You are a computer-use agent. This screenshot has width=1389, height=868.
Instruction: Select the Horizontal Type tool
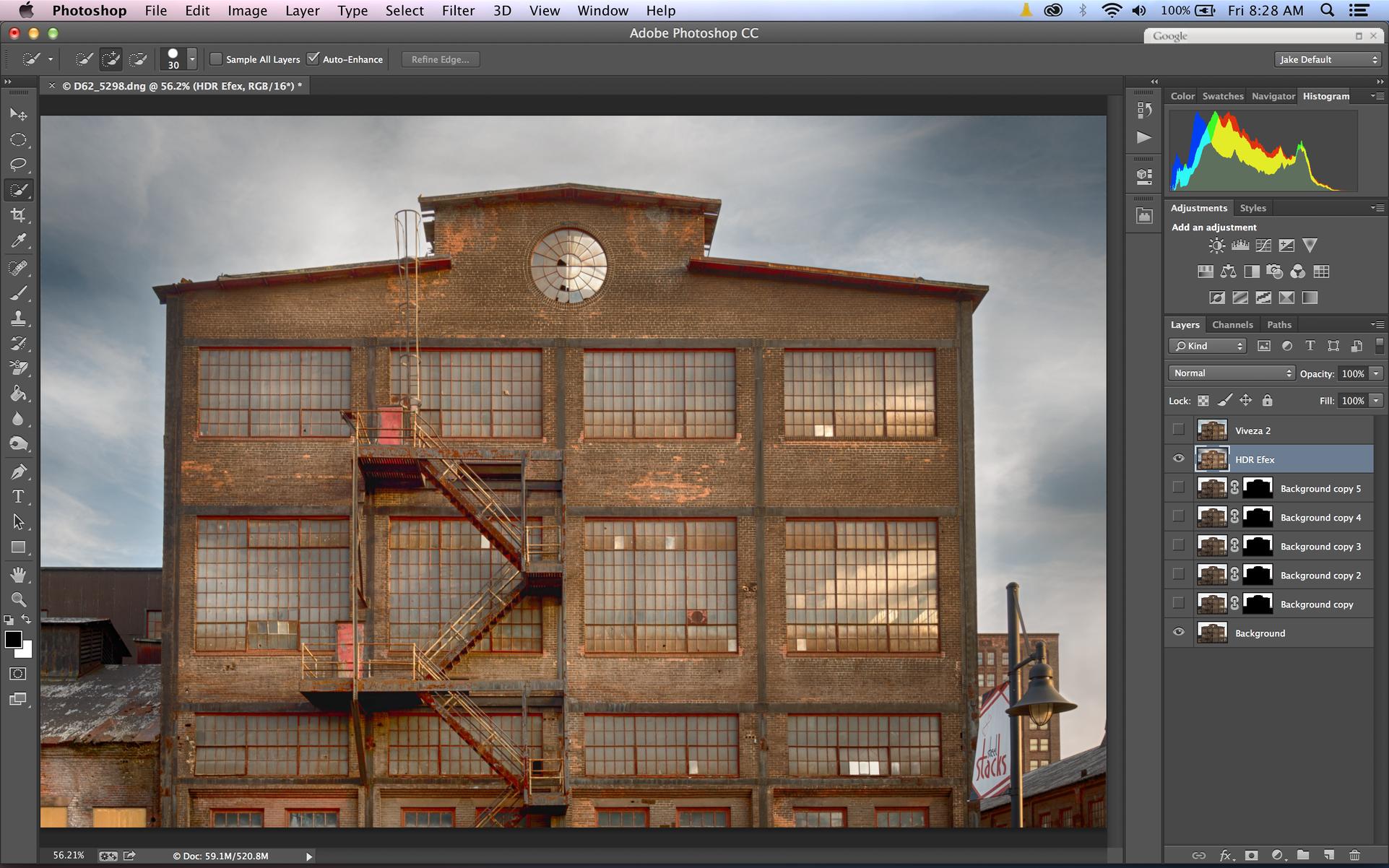coord(18,497)
